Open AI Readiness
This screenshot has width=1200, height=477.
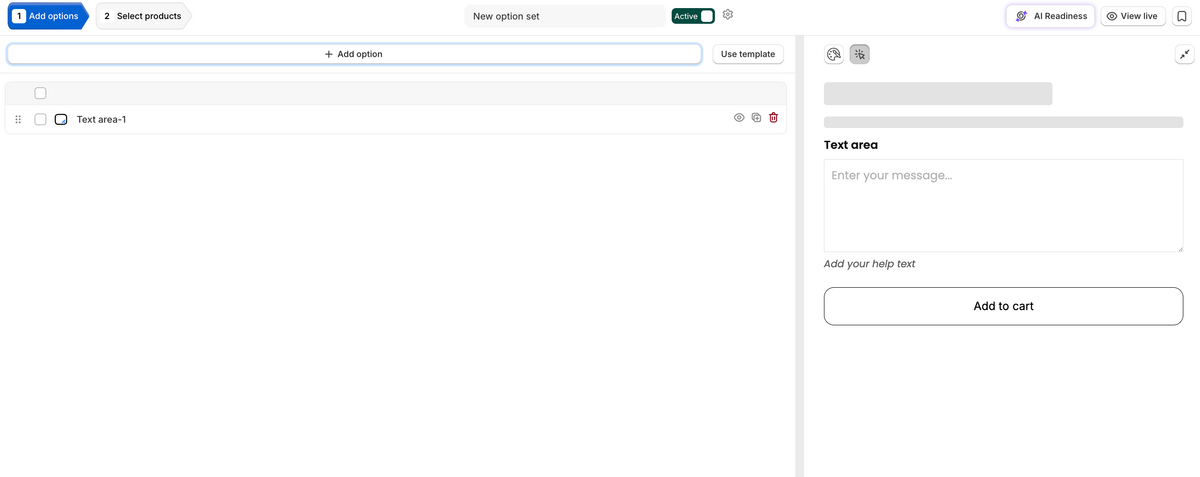pyautogui.click(x=1050, y=16)
